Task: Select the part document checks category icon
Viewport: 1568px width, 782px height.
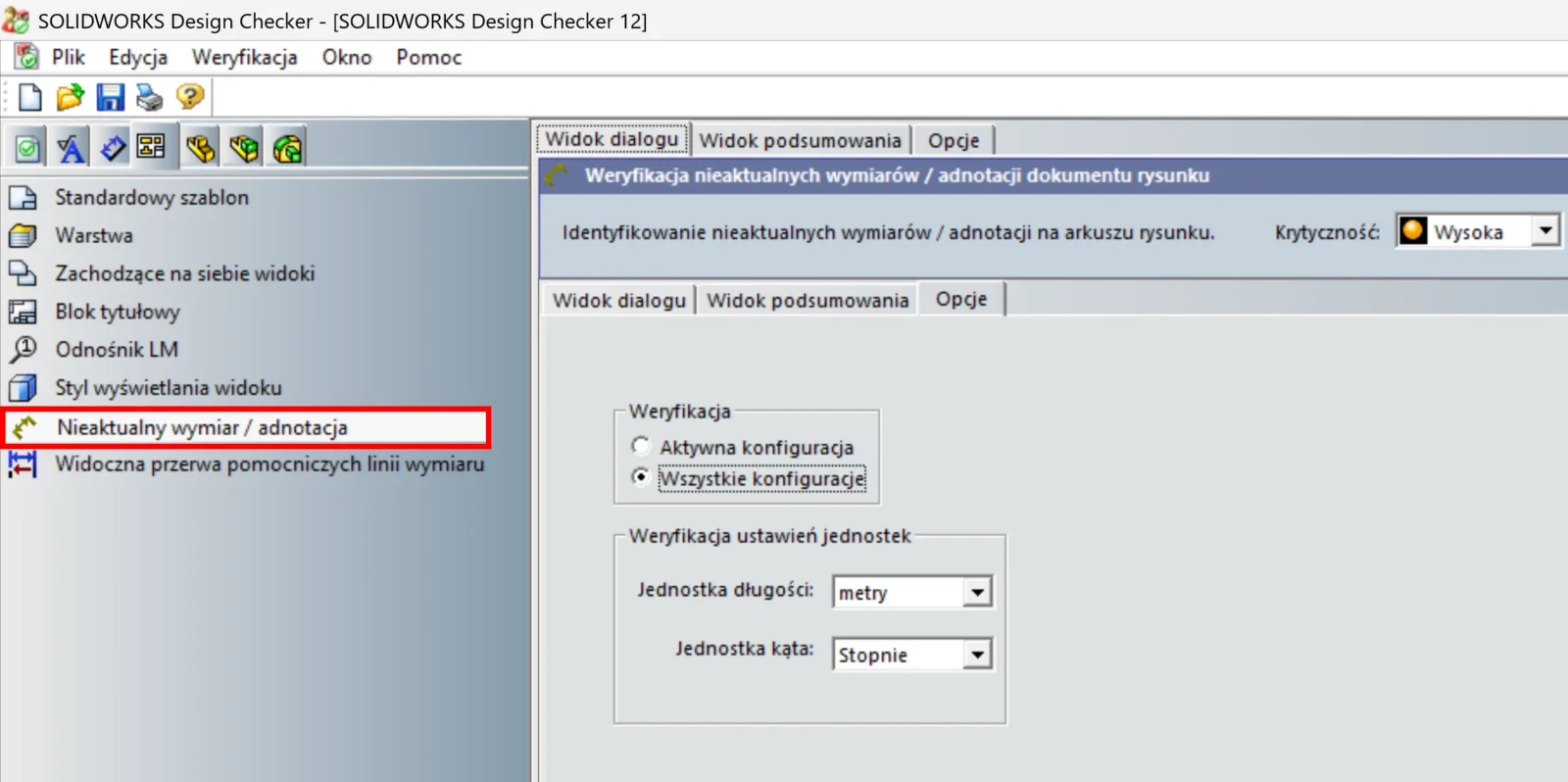Action: coord(201,148)
